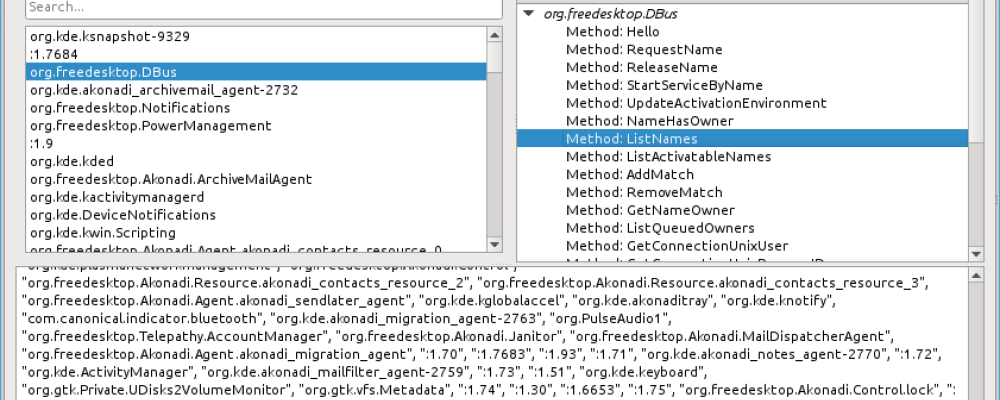Click Method: RequestName entry
The width and height of the screenshot is (1000, 400).
[644, 49]
